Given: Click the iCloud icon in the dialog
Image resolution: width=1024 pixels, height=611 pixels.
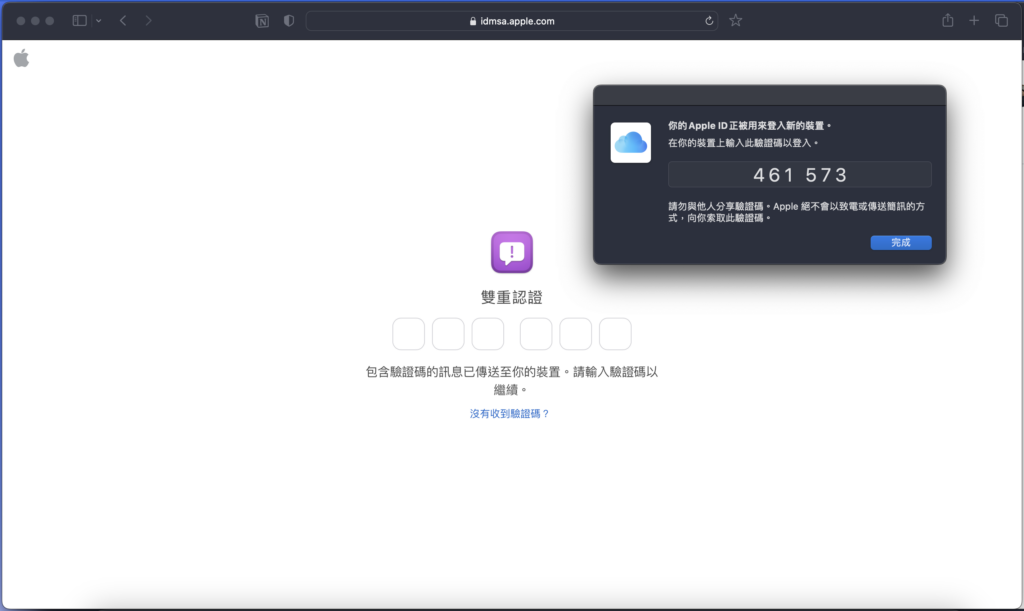Looking at the screenshot, I should click(x=631, y=142).
